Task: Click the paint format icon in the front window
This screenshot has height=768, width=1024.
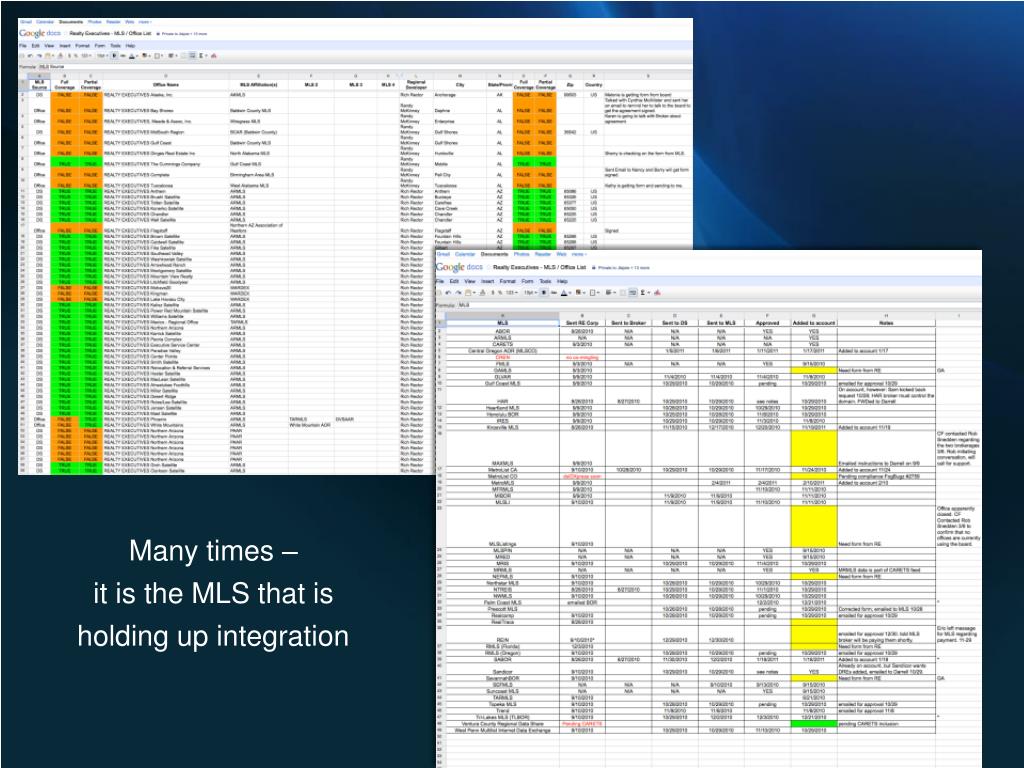Action: 482,293
